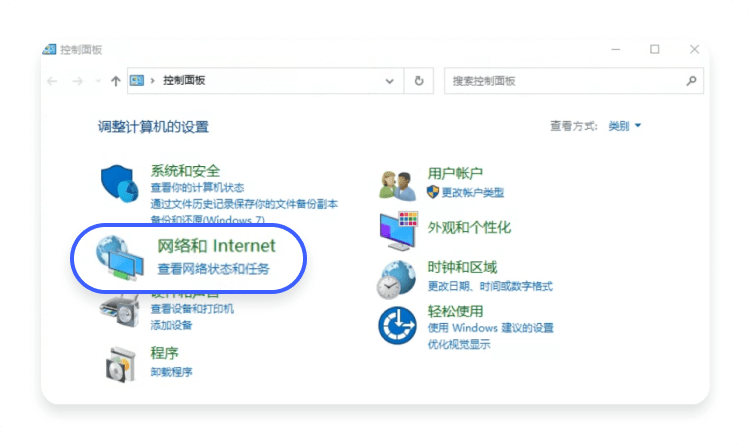The width and height of the screenshot is (750, 445).
Task: Click the search magnifier icon
Action: tap(691, 81)
